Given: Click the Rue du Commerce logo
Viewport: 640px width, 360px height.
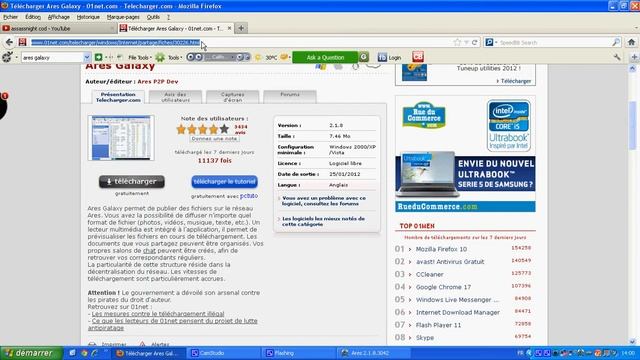Looking at the screenshot, I should (424, 115).
